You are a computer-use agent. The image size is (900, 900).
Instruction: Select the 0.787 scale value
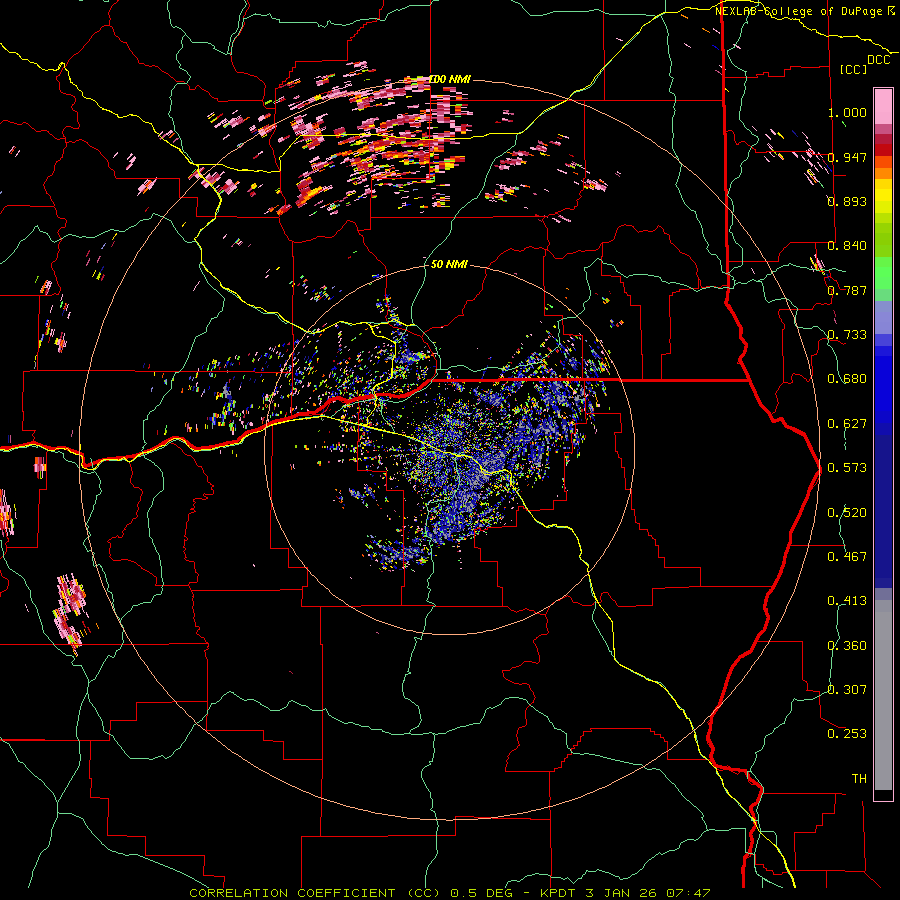[847, 290]
